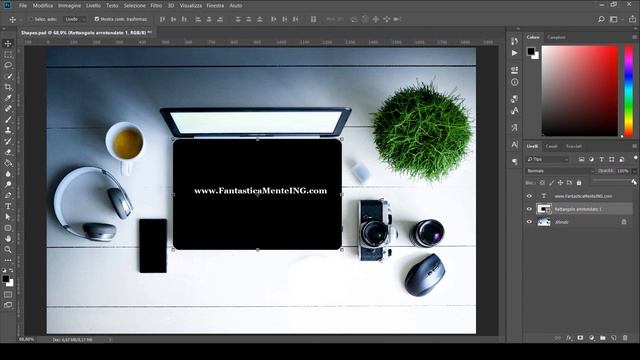
Task: Toggle the shape layer filter
Action: pyautogui.click(x=611, y=159)
